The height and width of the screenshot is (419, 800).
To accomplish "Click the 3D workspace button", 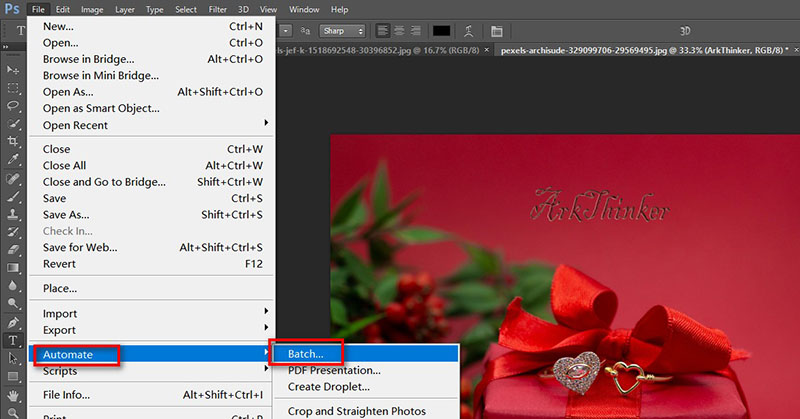I will click(685, 31).
